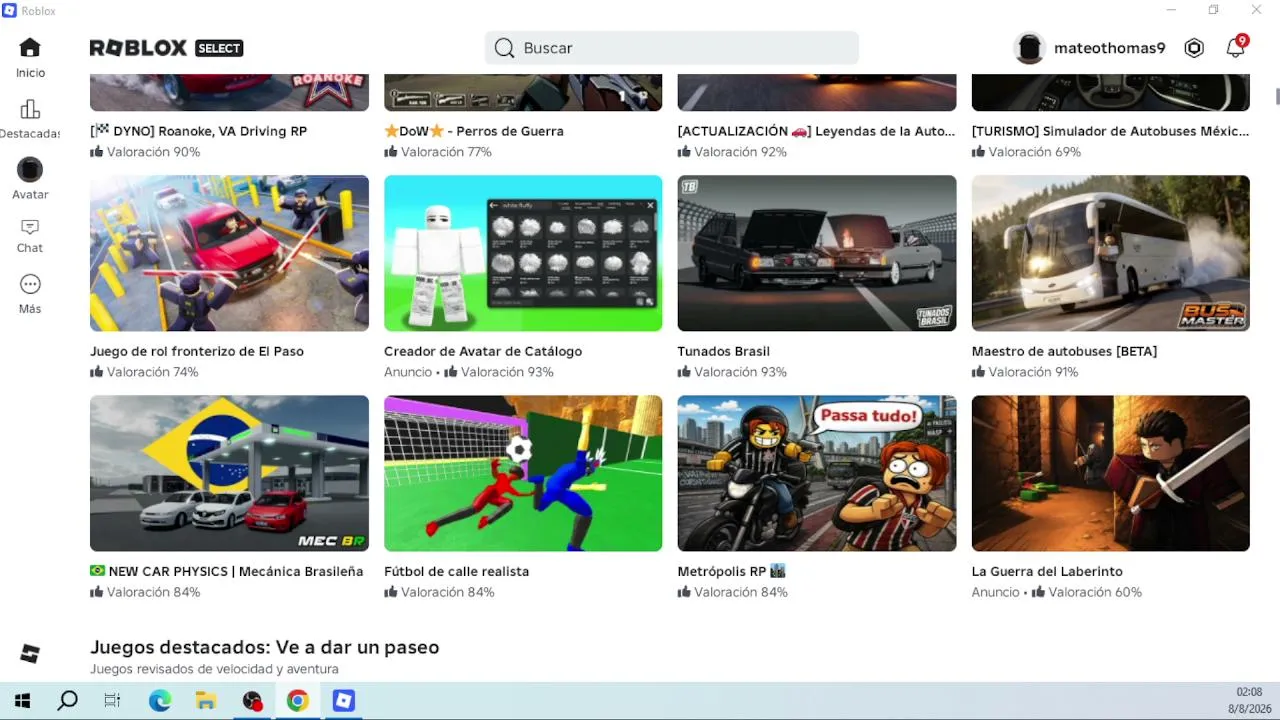The image size is (1280, 720).
Task: Open the Tunados Brasil game thumbnail
Action: (x=817, y=253)
